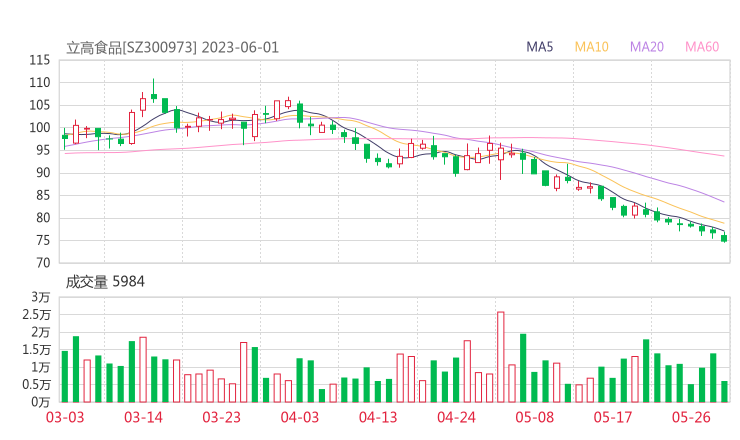
Task: Click the 04-24 date axis label
Action: coord(456,417)
